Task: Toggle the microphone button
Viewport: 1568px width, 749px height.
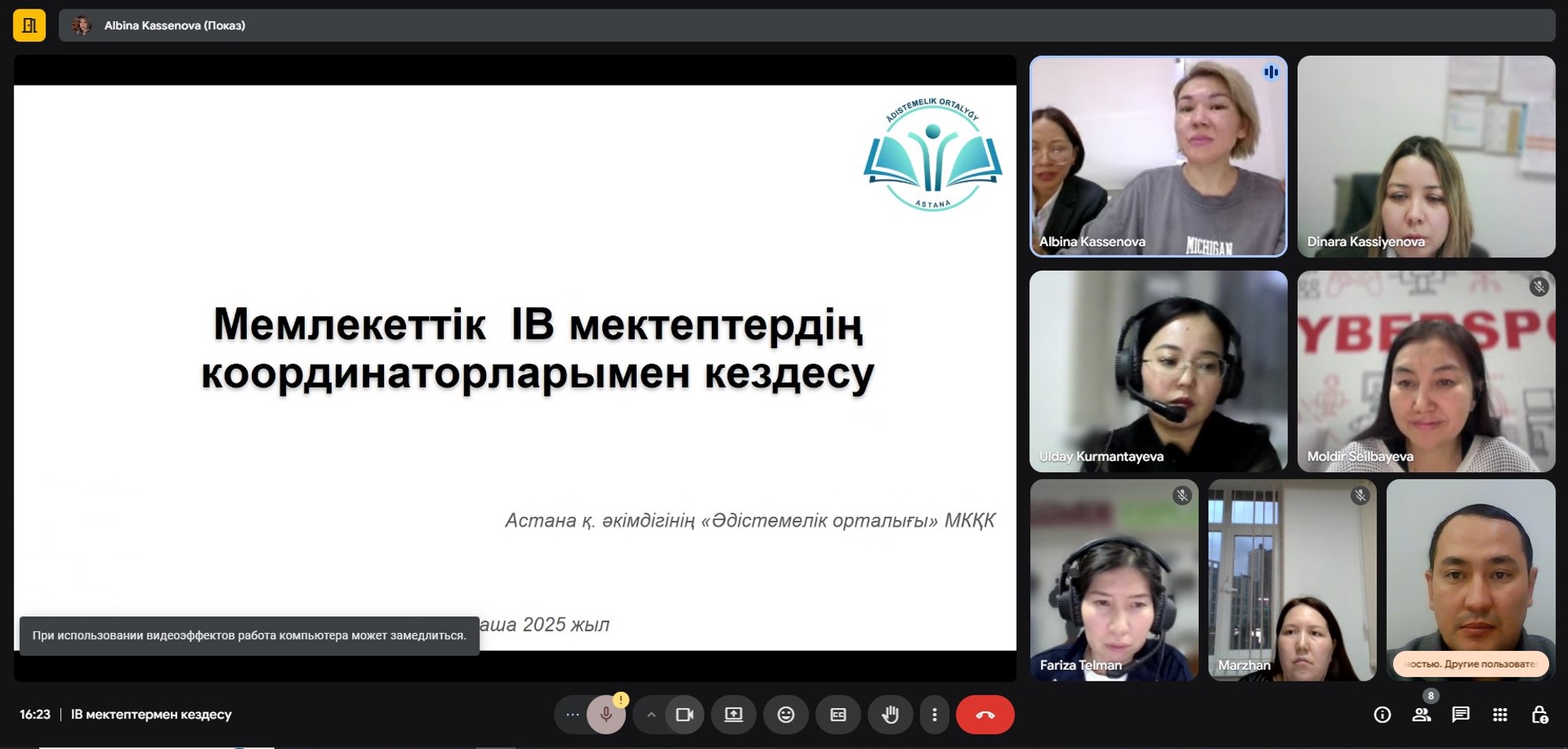Action: (x=605, y=714)
